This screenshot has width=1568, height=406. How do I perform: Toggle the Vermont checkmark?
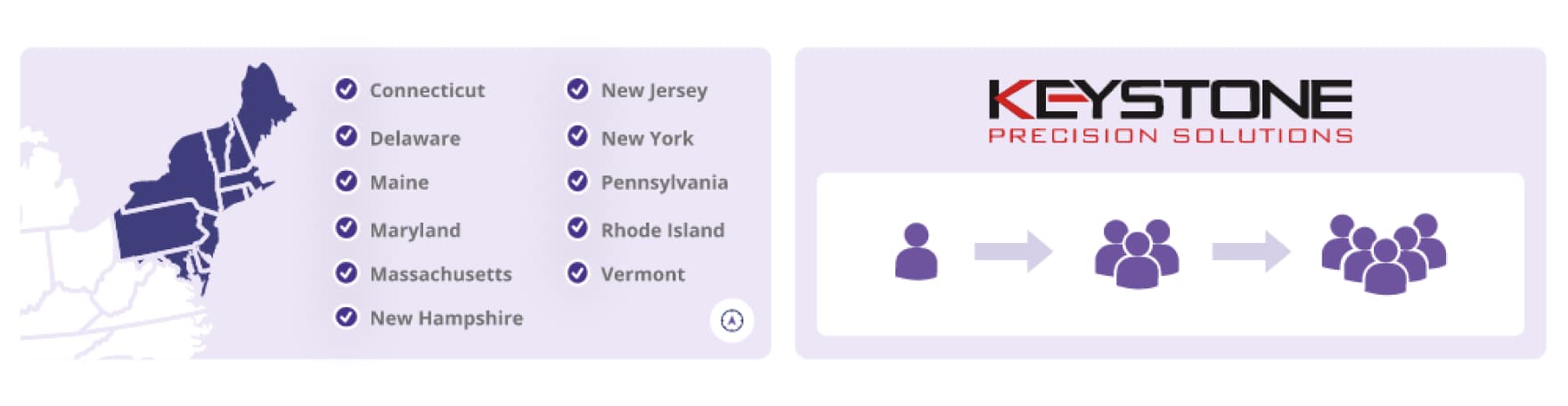pyautogui.click(x=577, y=273)
